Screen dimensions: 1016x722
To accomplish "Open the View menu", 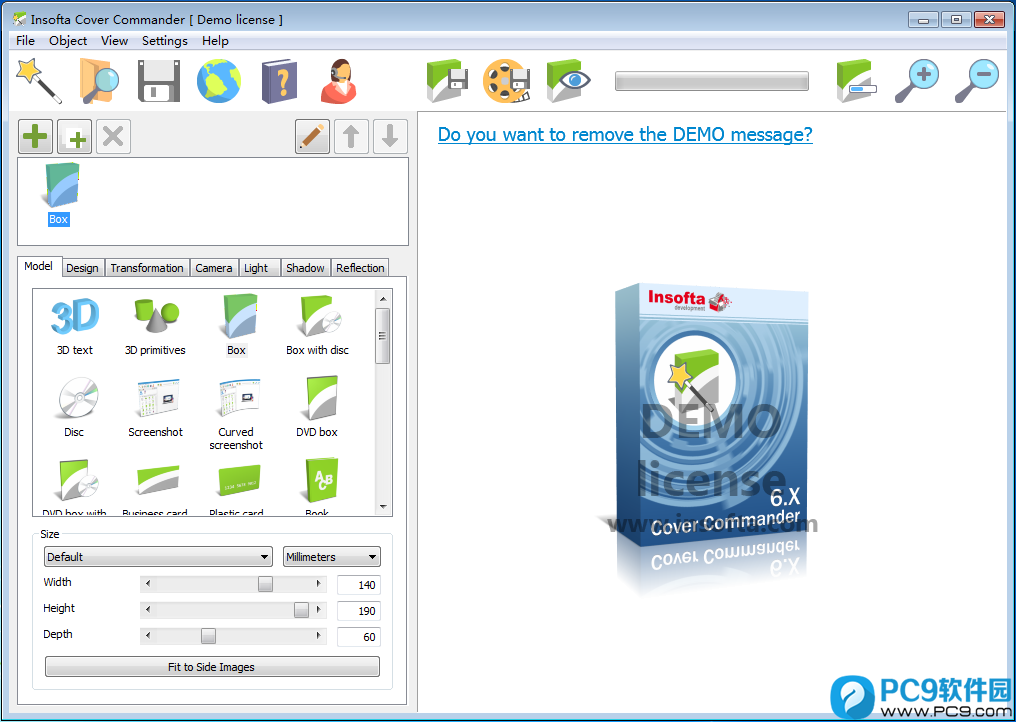I will point(115,41).
